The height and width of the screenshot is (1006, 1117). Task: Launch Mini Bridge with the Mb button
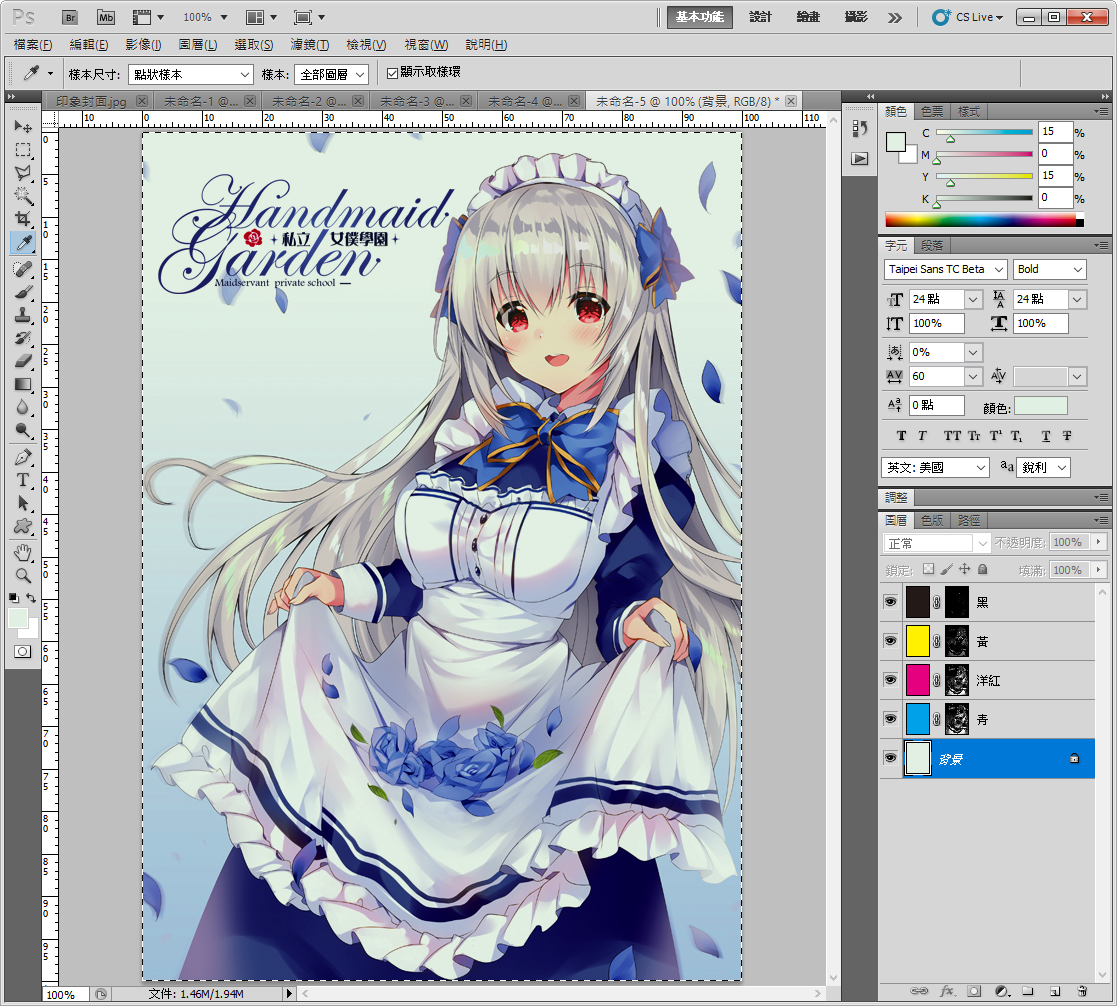pos(105,18)
